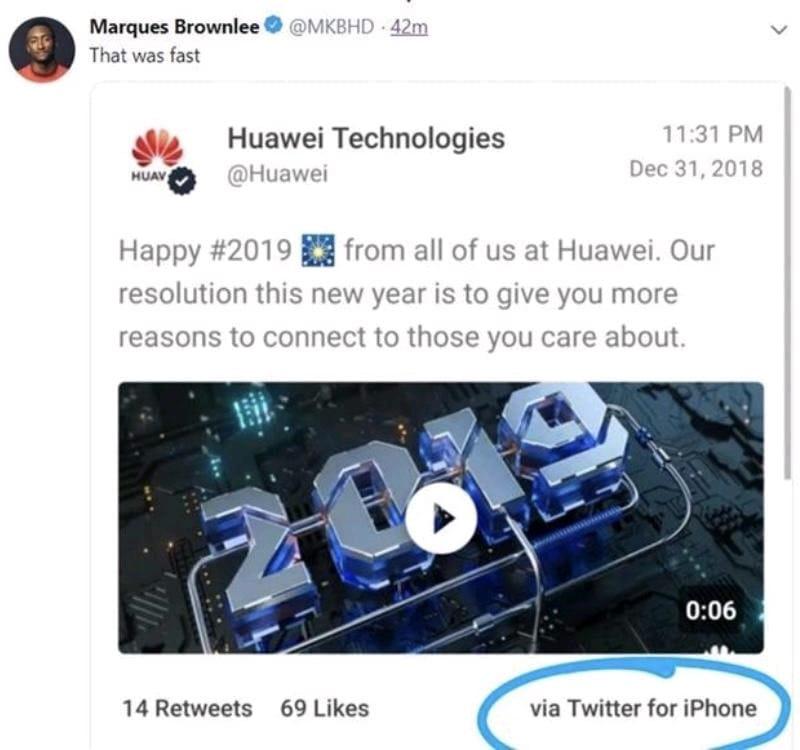Viewport: 800px width, 750px height.
Task: Click via Twitter for iPhone source label
Action: point(643,708)
